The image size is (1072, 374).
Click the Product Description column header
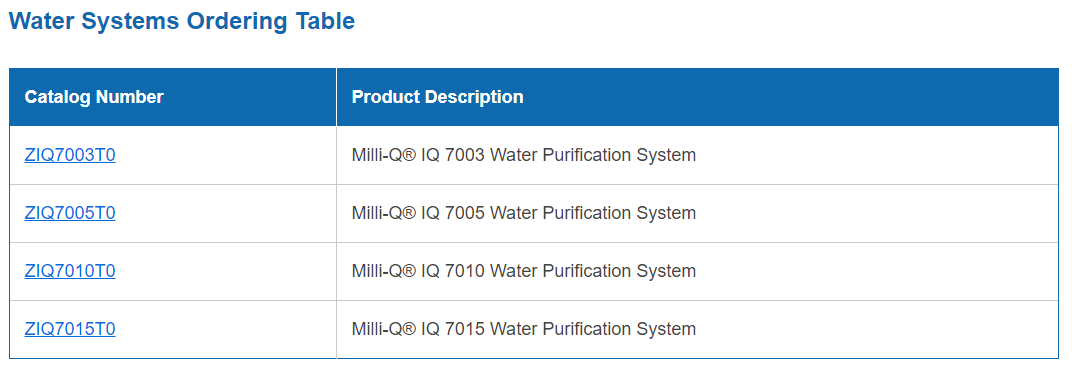click(x=438, y=97)
